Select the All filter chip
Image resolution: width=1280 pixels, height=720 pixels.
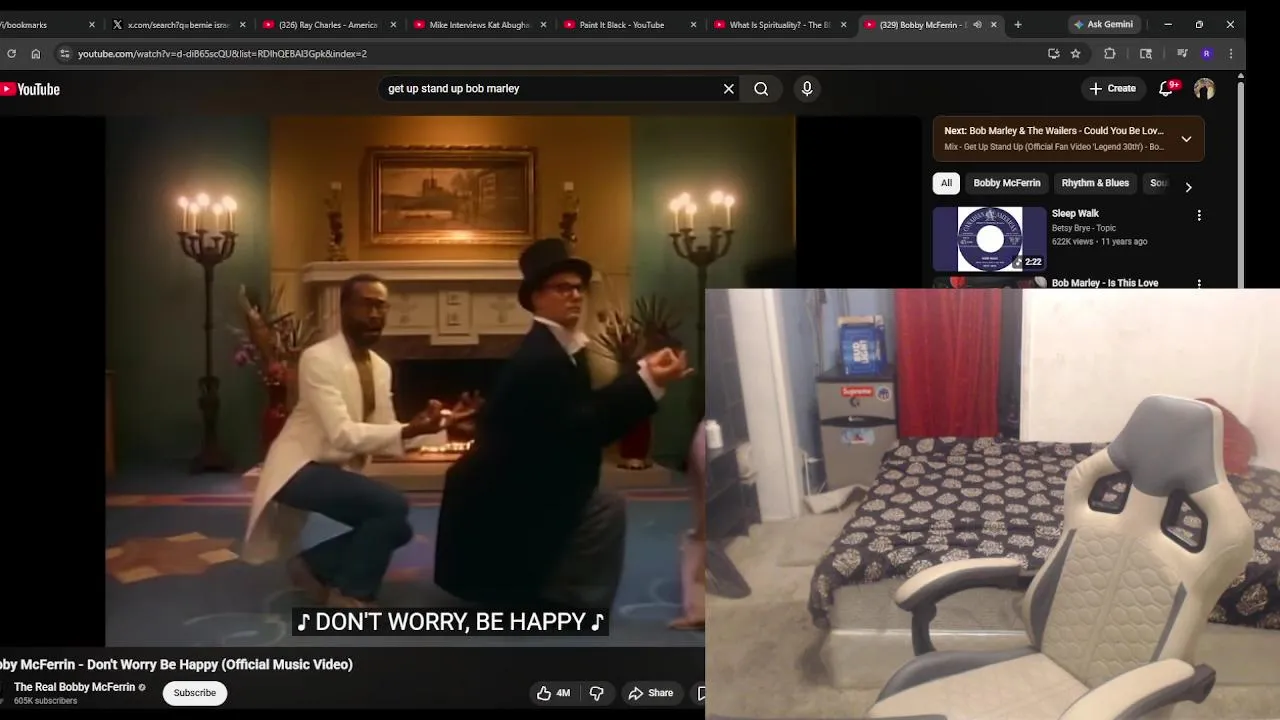946,183
